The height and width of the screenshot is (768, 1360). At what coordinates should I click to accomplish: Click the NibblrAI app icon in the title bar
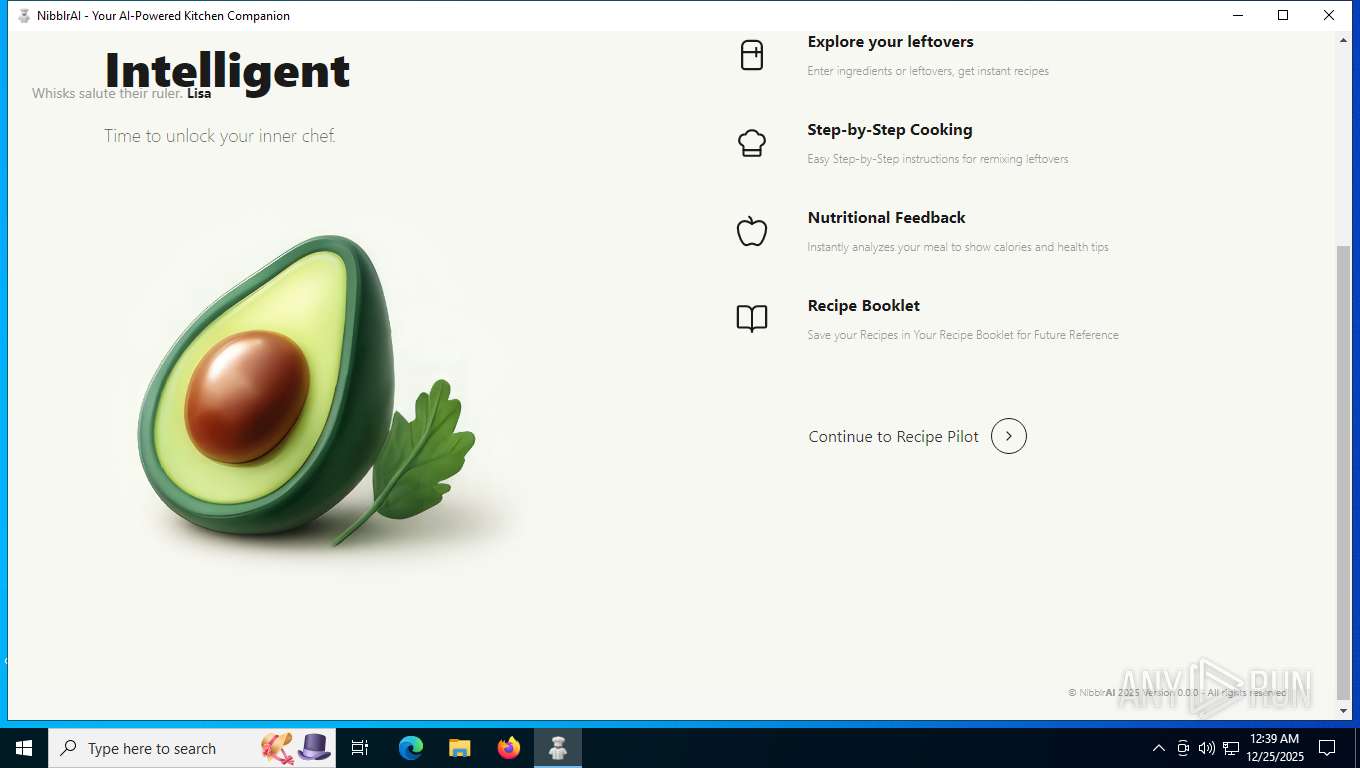(x=24, y=15)
